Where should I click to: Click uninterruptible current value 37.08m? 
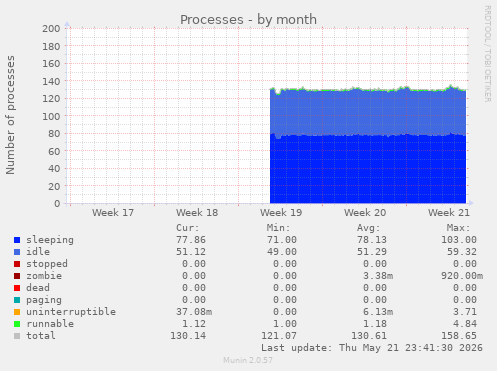point(194,312)
